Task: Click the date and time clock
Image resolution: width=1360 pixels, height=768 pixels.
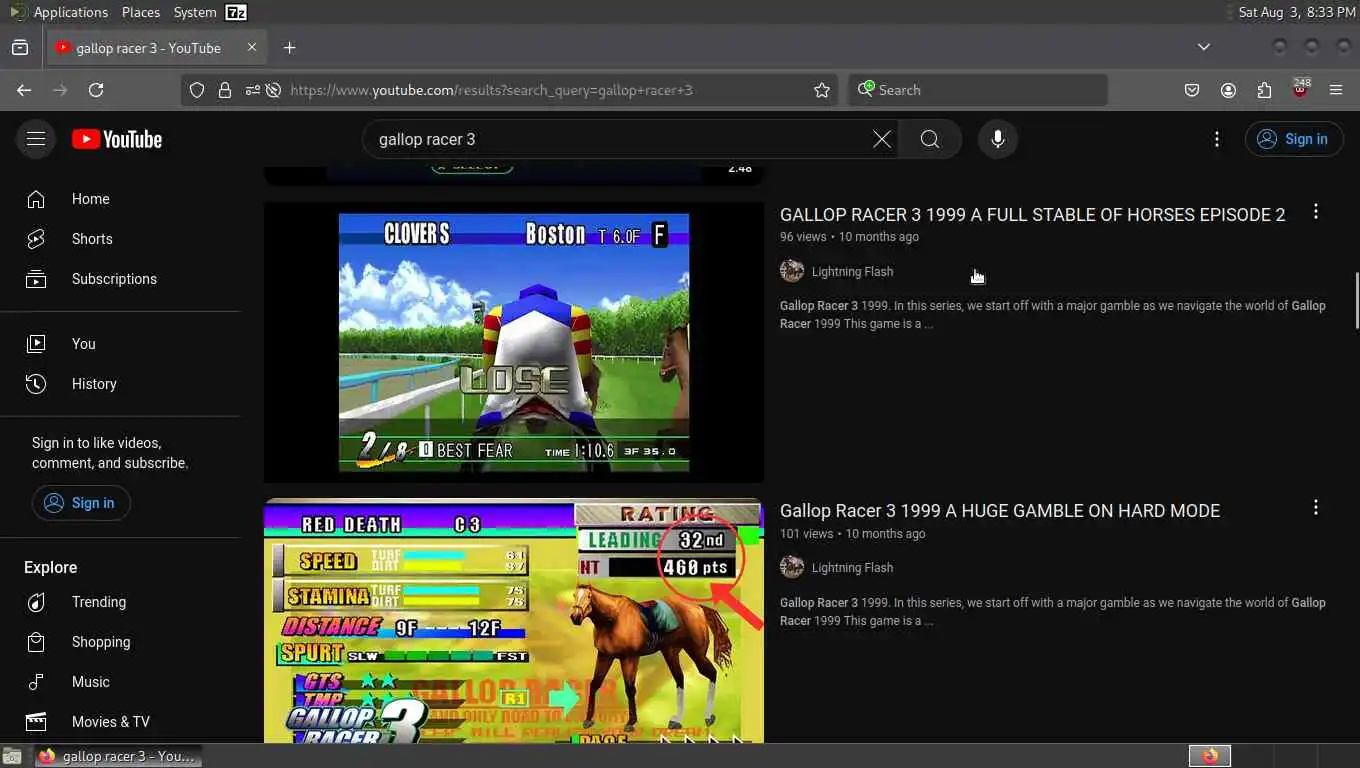Action: (1297, 12)
